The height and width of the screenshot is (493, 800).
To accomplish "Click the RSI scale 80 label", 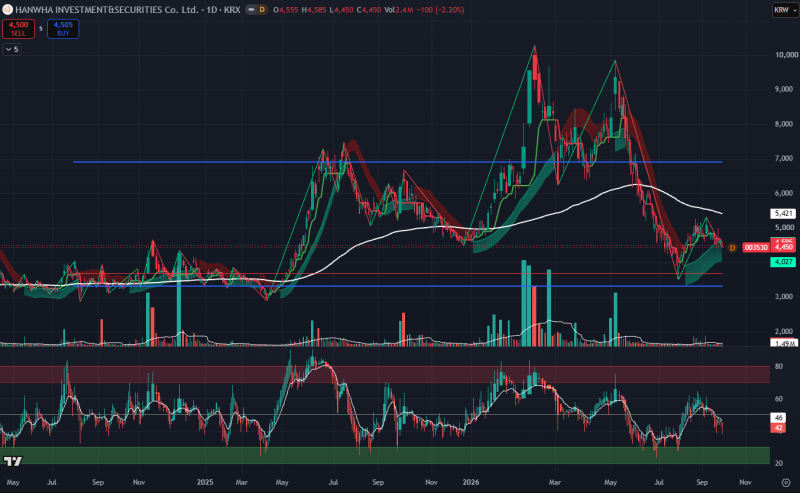I will tap(779, 366).
